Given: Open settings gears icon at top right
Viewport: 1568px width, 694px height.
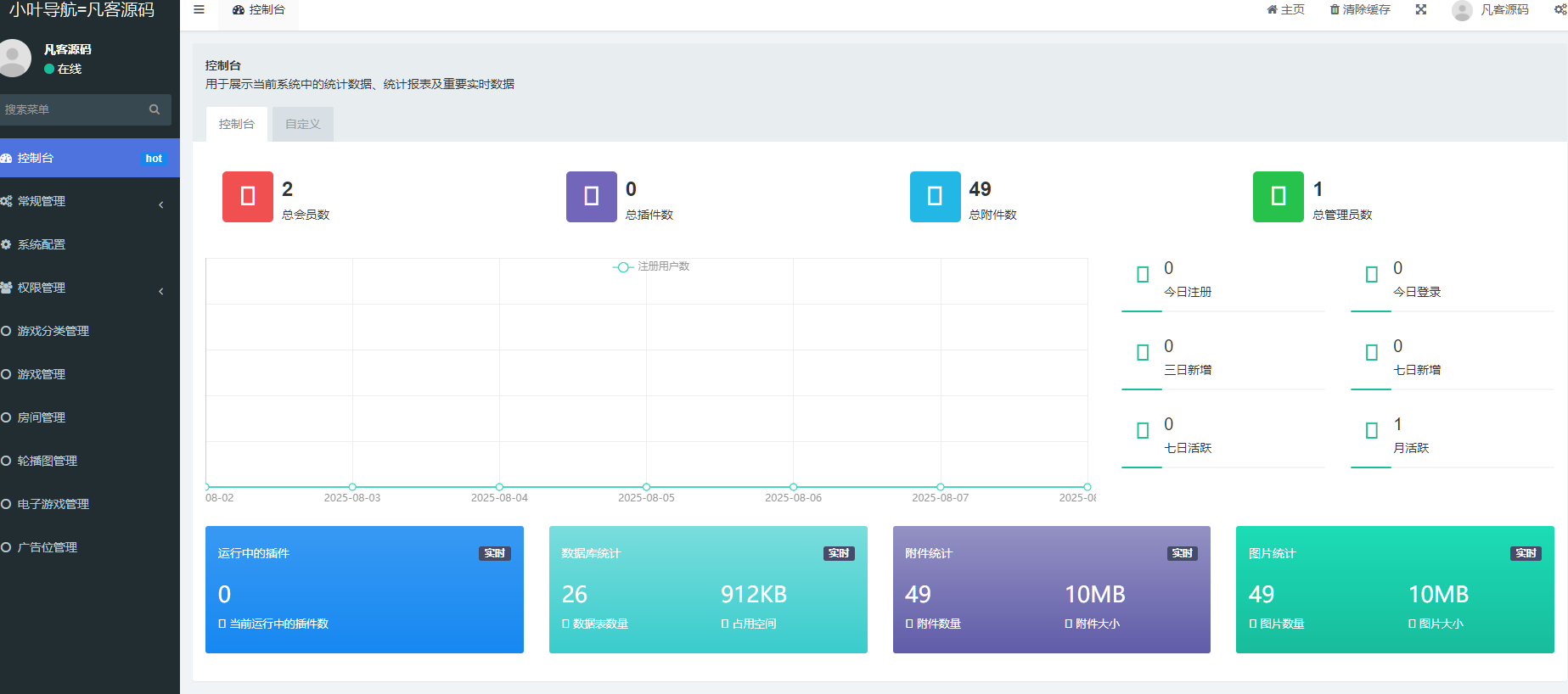Looking at the screenshot, I should [x=1560, y=10].
